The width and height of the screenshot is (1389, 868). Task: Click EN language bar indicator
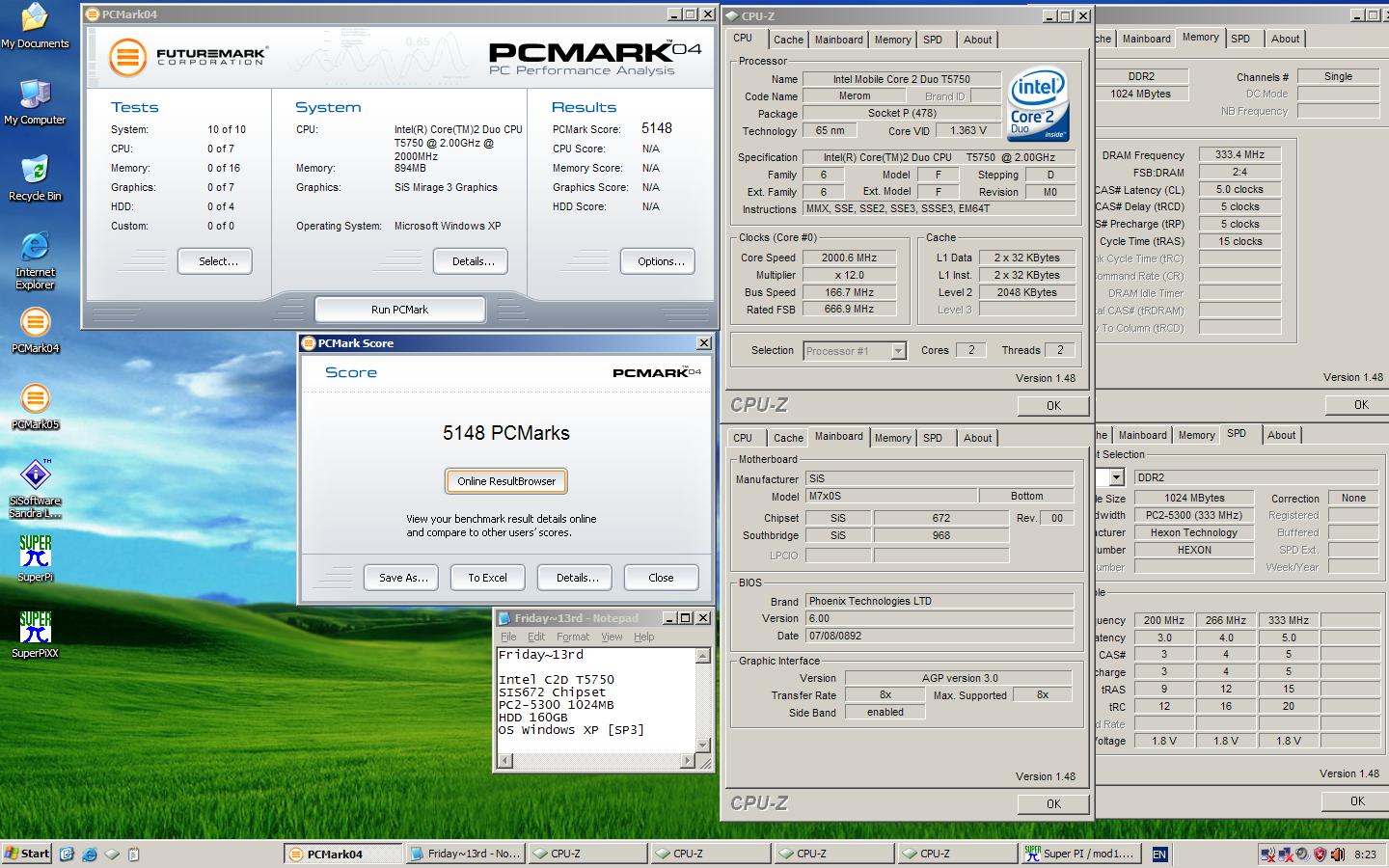coord(1159,854)
